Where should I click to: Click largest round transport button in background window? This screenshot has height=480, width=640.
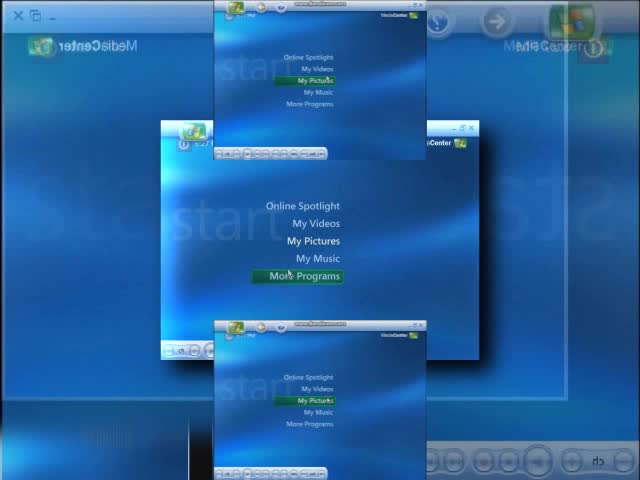538,461
